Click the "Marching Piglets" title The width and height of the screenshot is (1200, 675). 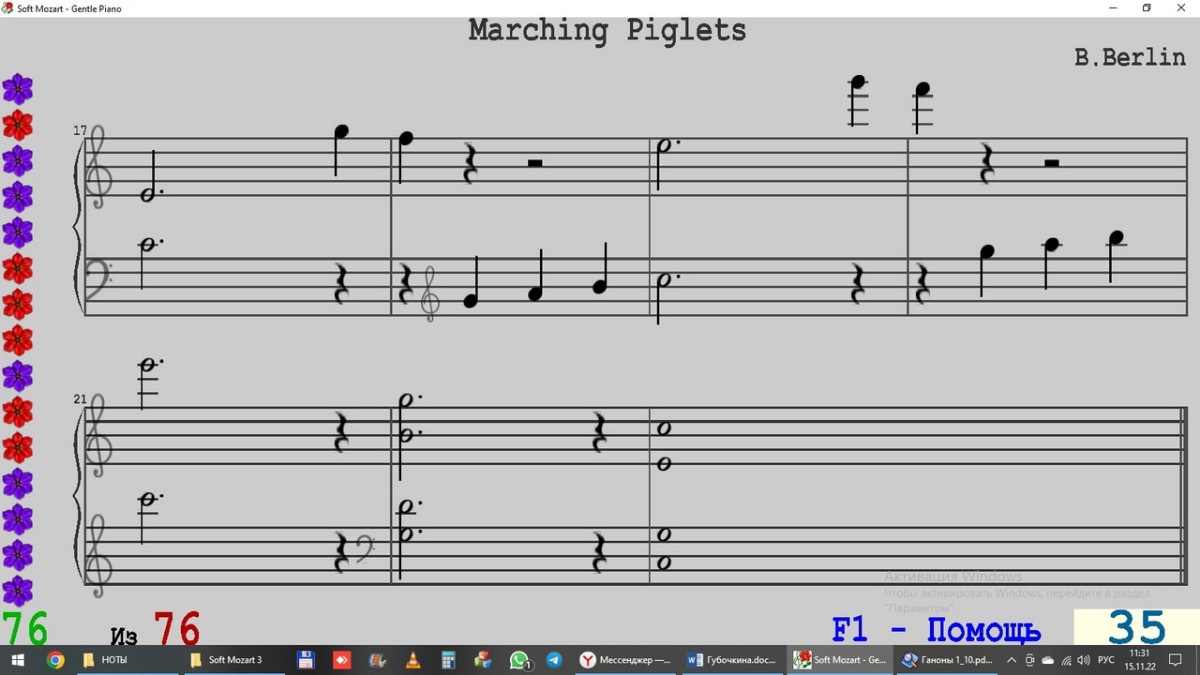608,30
